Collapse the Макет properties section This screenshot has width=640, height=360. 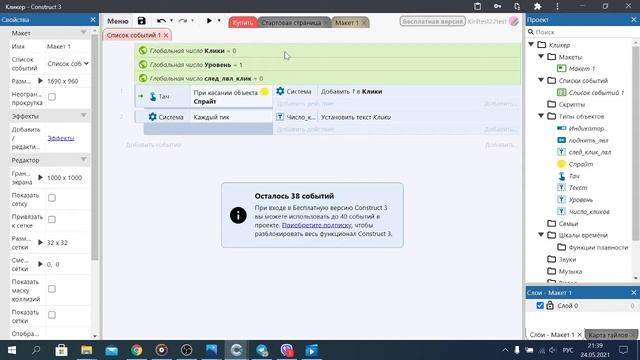click(84, 33)
